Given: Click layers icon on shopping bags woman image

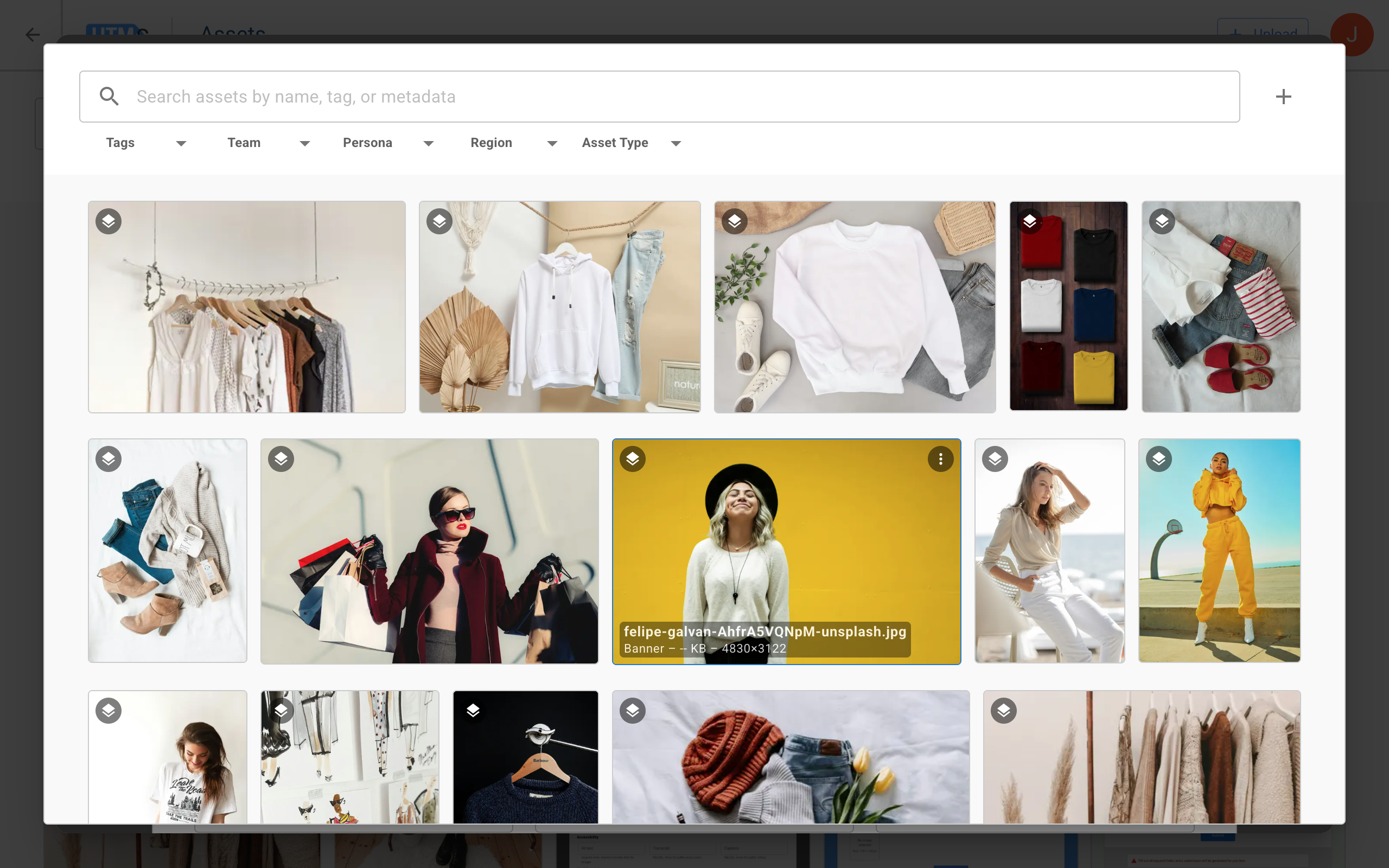Looking at the screenshot, I should pyautogui.click(x=281, y=459).
